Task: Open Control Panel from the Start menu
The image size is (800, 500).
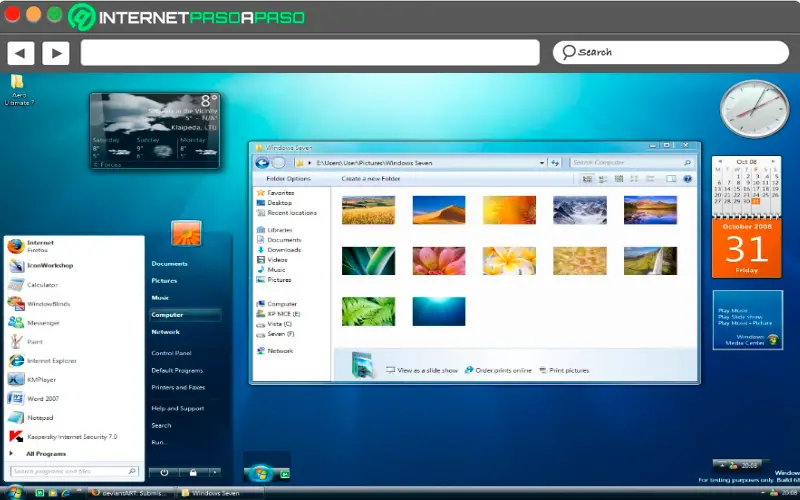Action: [x=171, y=353]
